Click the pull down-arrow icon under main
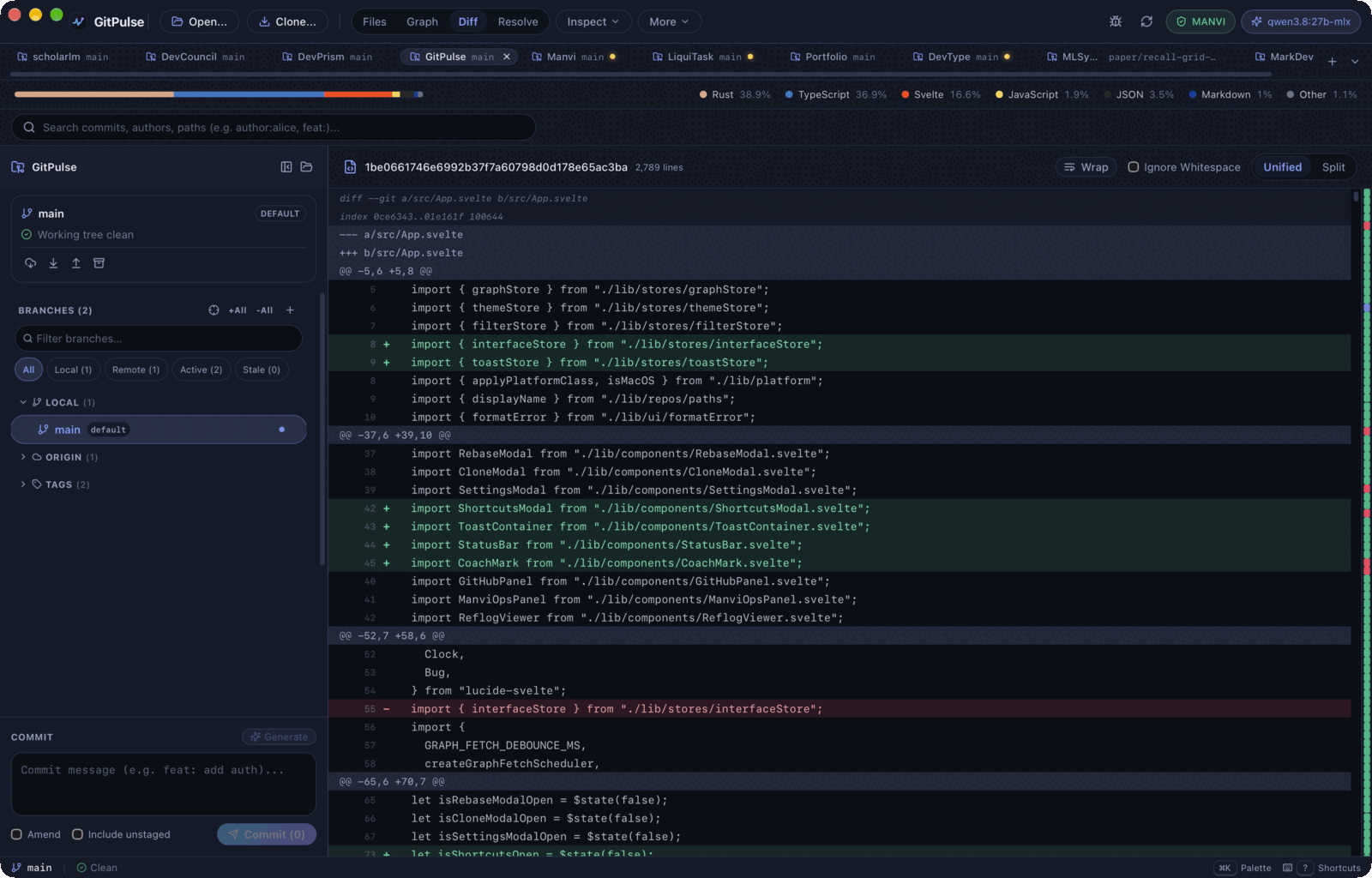1372x878 pixels. click(x=53, y=263)
